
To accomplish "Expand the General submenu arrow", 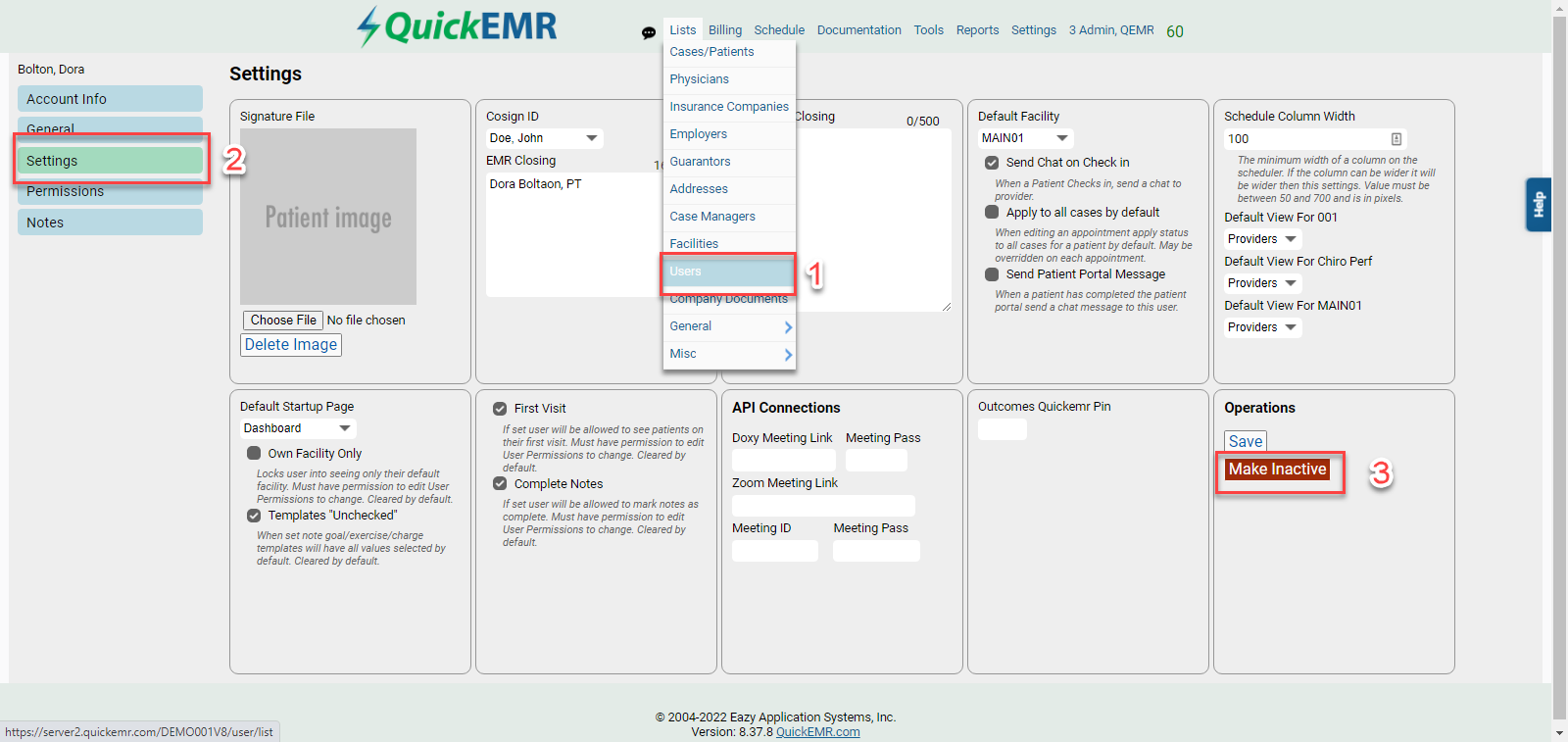I will pos(788,326).
